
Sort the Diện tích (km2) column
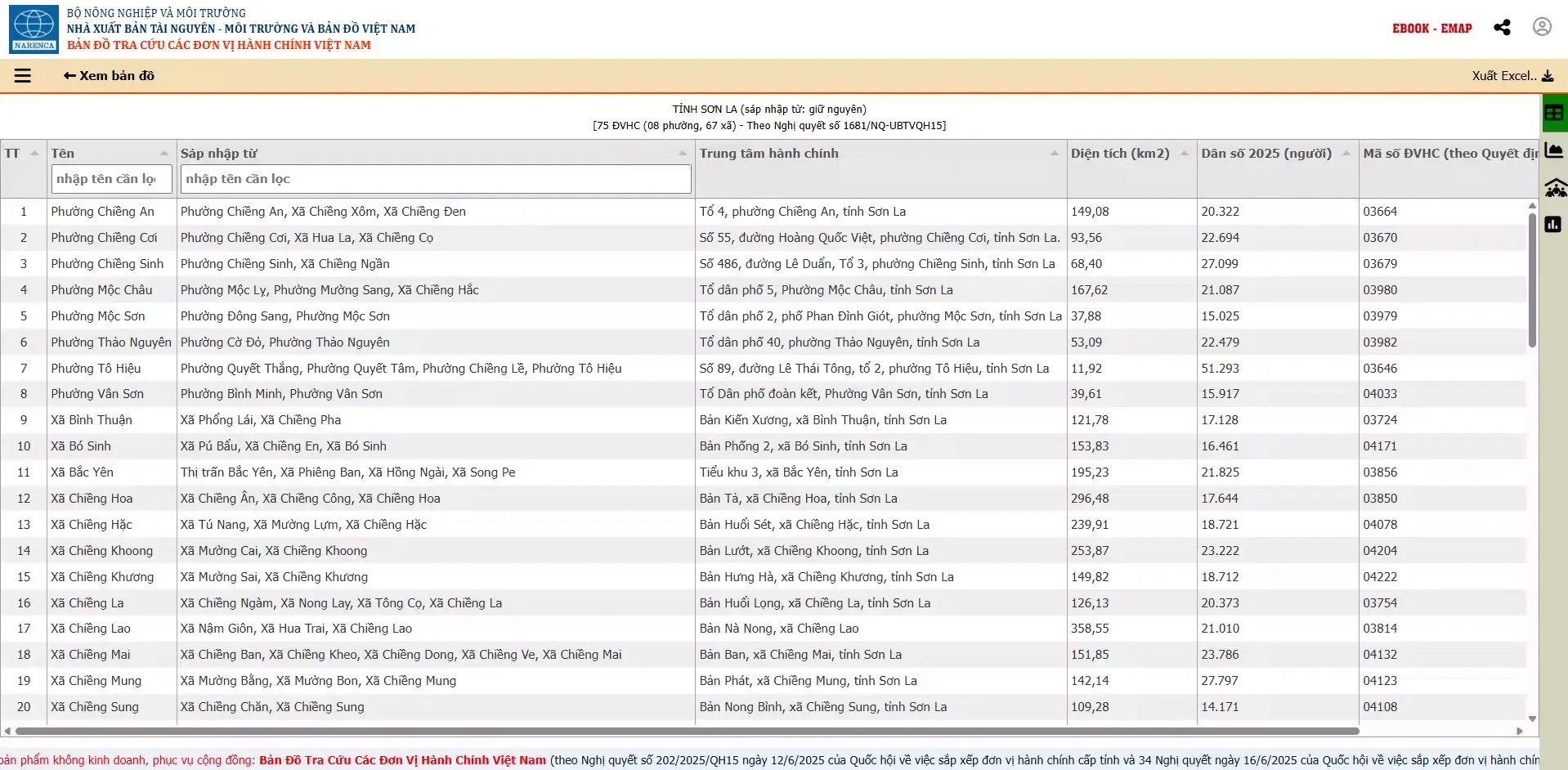coord(1185,154)
